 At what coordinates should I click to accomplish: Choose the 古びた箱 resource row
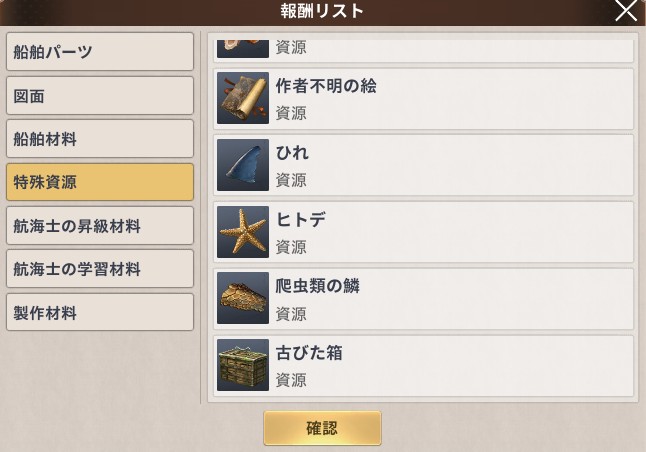[x=424, y=365]
